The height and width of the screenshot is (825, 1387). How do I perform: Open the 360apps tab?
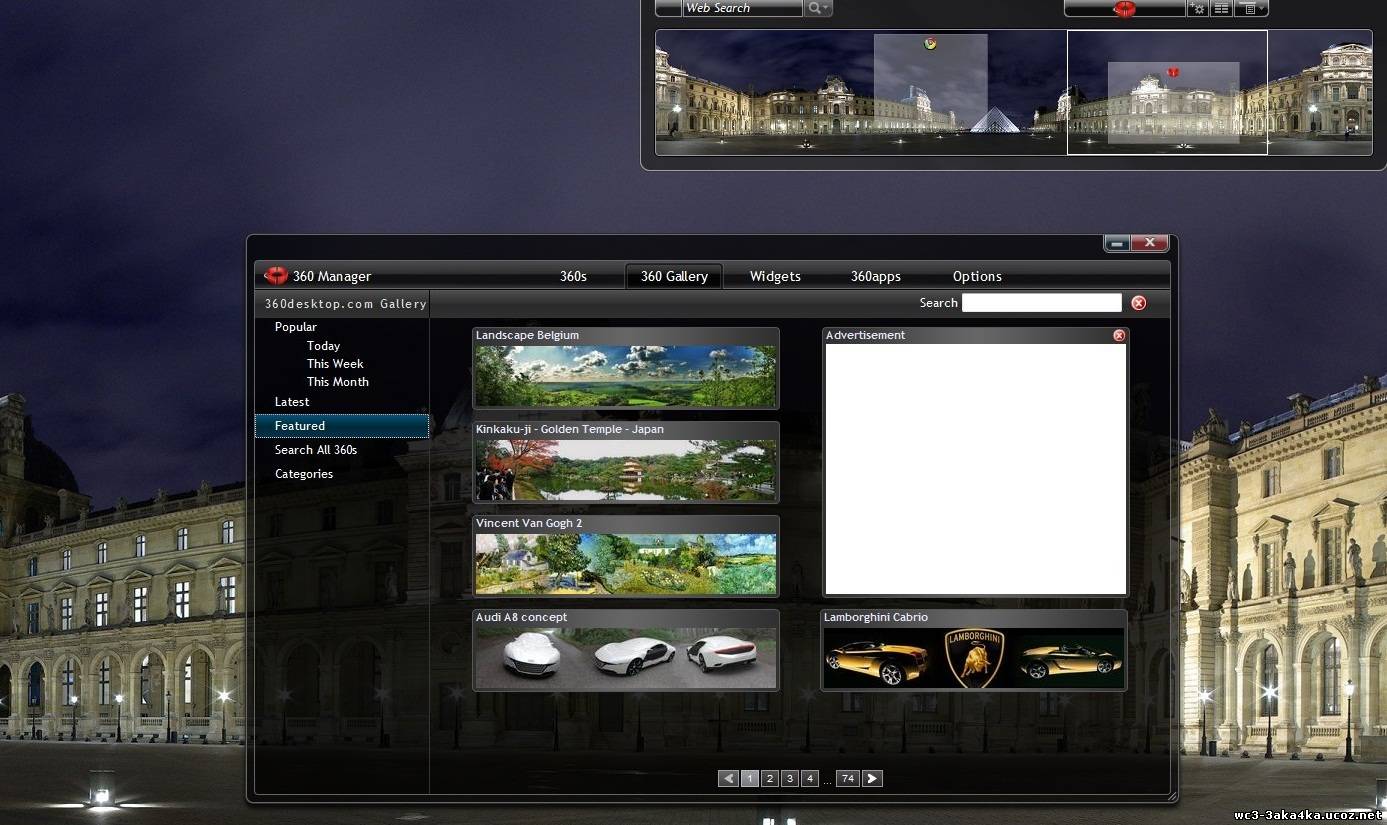pyautogui.click(x=875, y=277)
